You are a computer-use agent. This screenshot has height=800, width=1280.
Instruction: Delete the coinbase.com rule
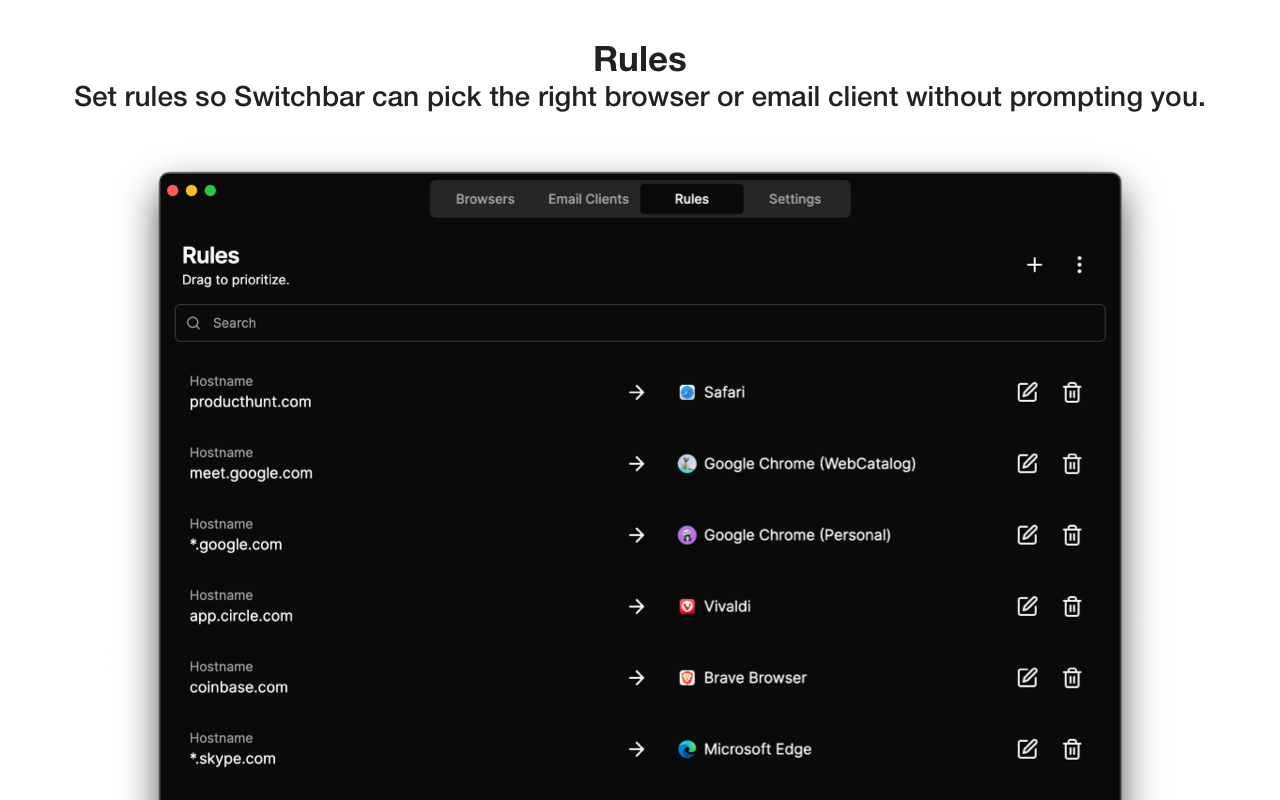pos(1072,678)
